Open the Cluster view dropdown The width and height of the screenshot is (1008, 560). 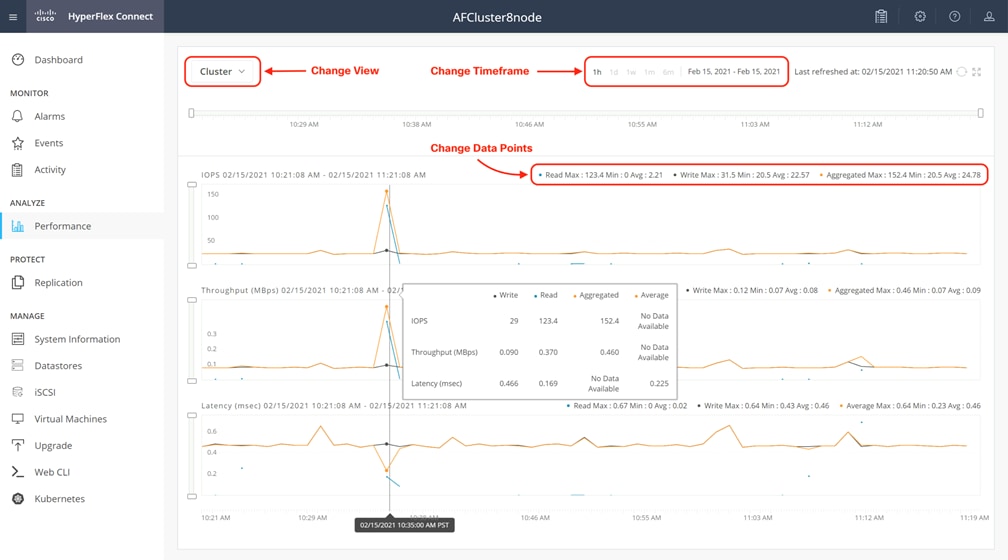(222, 71)
